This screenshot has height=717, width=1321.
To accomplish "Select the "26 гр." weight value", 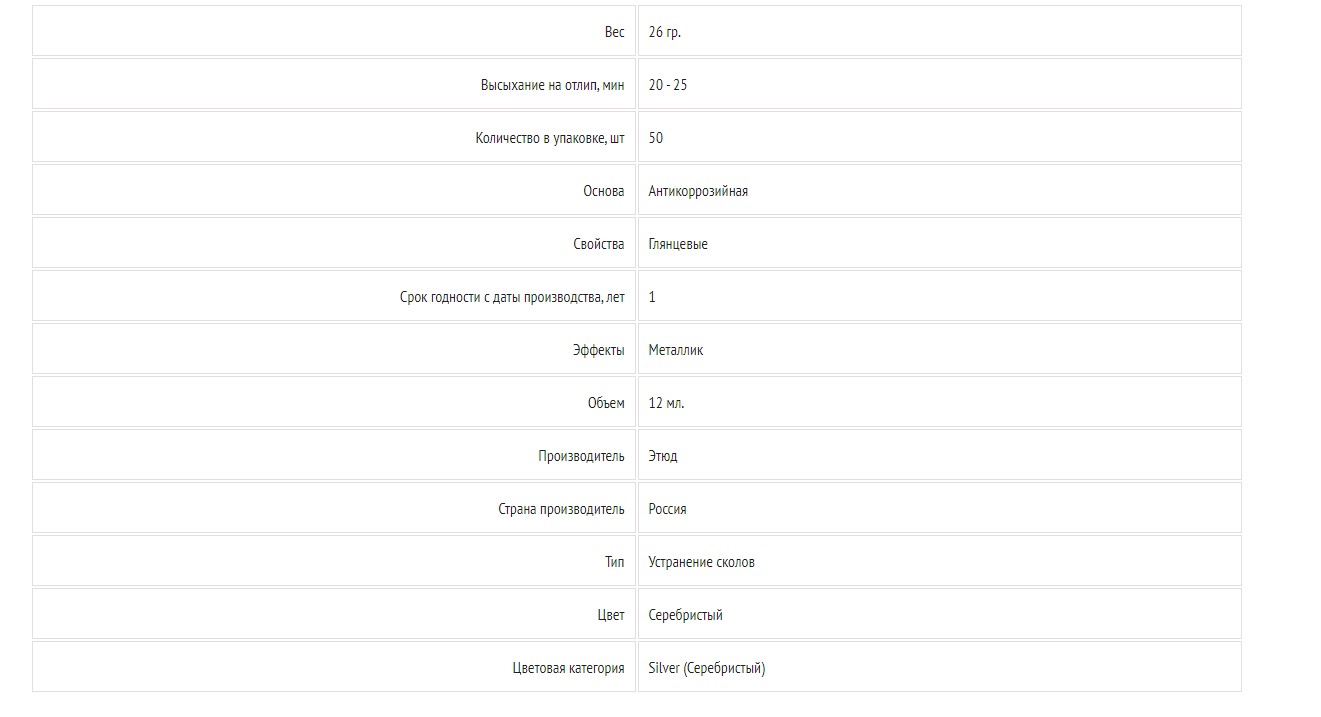I will (x=665, y=32).
